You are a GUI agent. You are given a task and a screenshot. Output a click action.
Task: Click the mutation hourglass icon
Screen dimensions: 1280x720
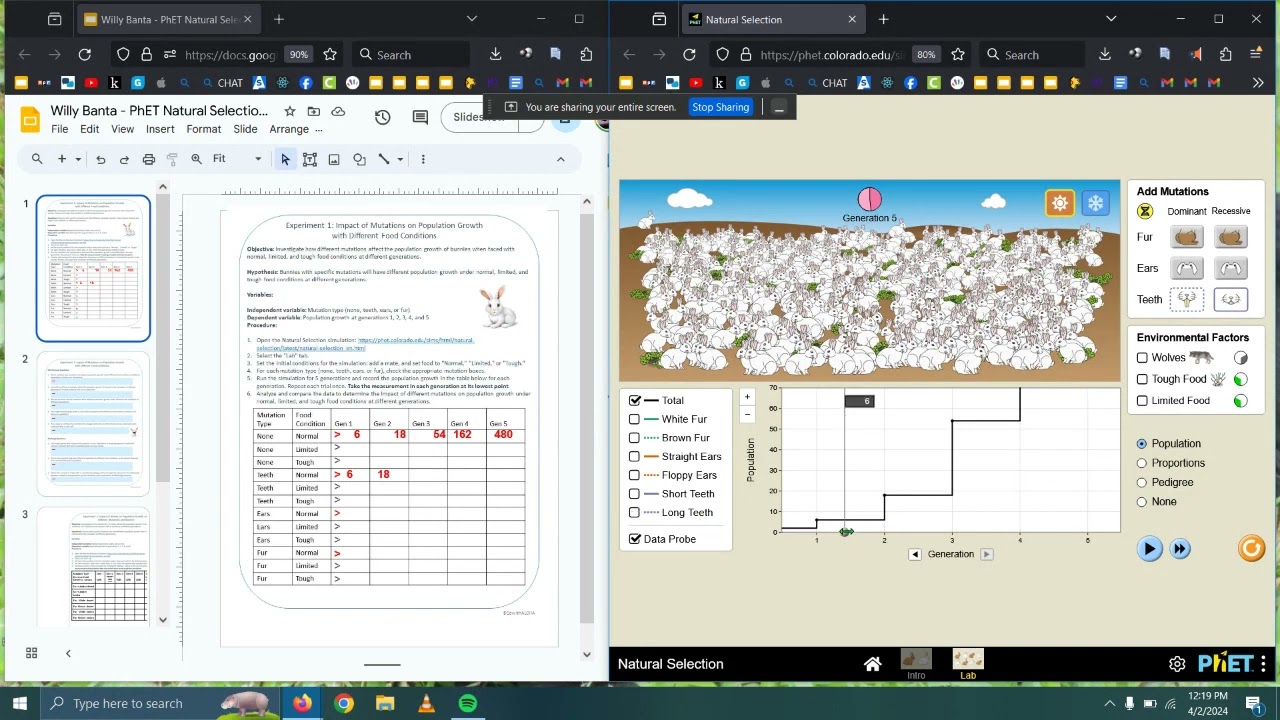[1145, 211]
